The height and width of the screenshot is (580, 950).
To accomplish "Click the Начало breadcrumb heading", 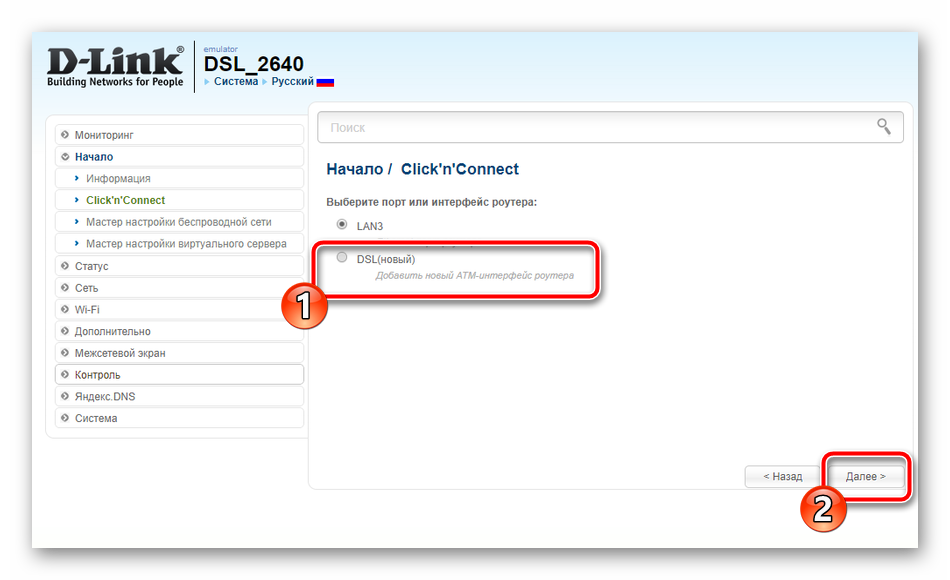I will pos(354,169).
